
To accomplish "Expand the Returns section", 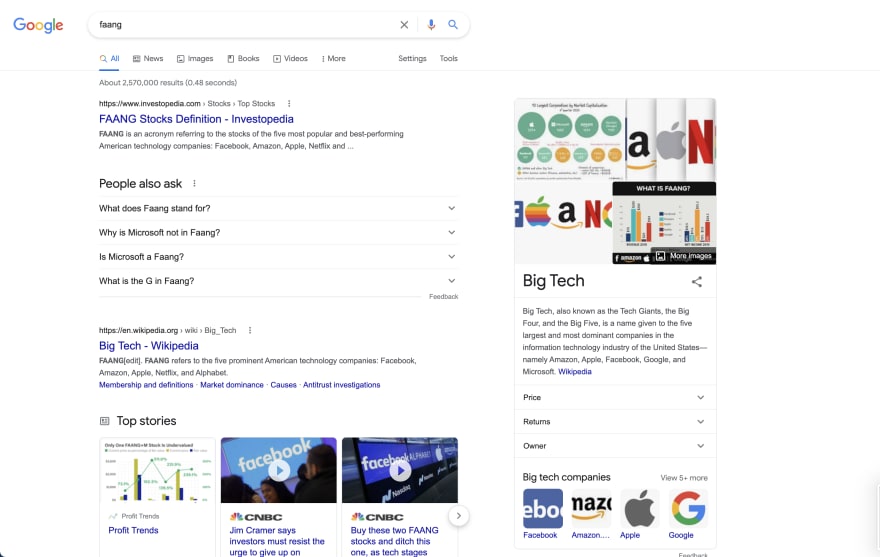I will tap(615, 422).
